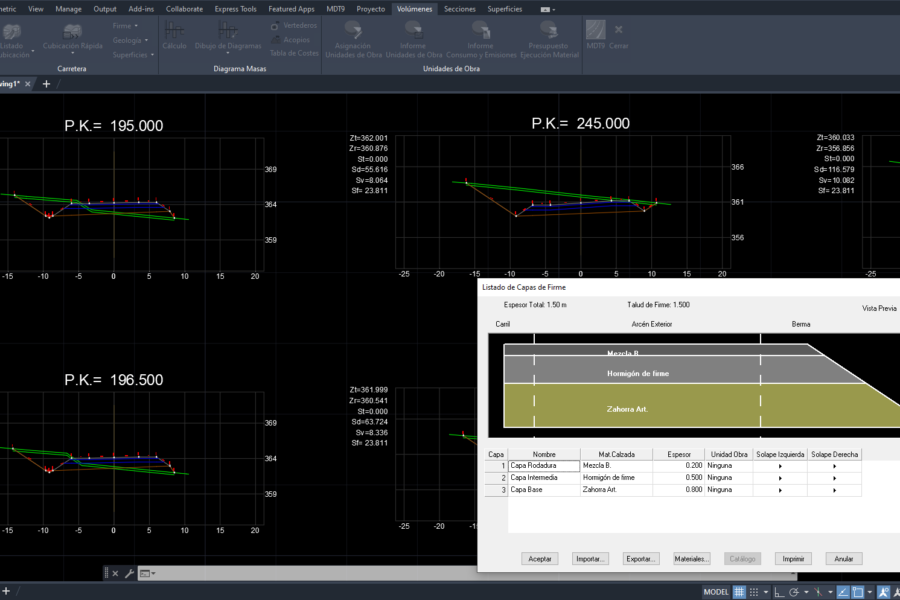
Task: Toggle grid display in status bar
Action: click(x=739, y=592)
